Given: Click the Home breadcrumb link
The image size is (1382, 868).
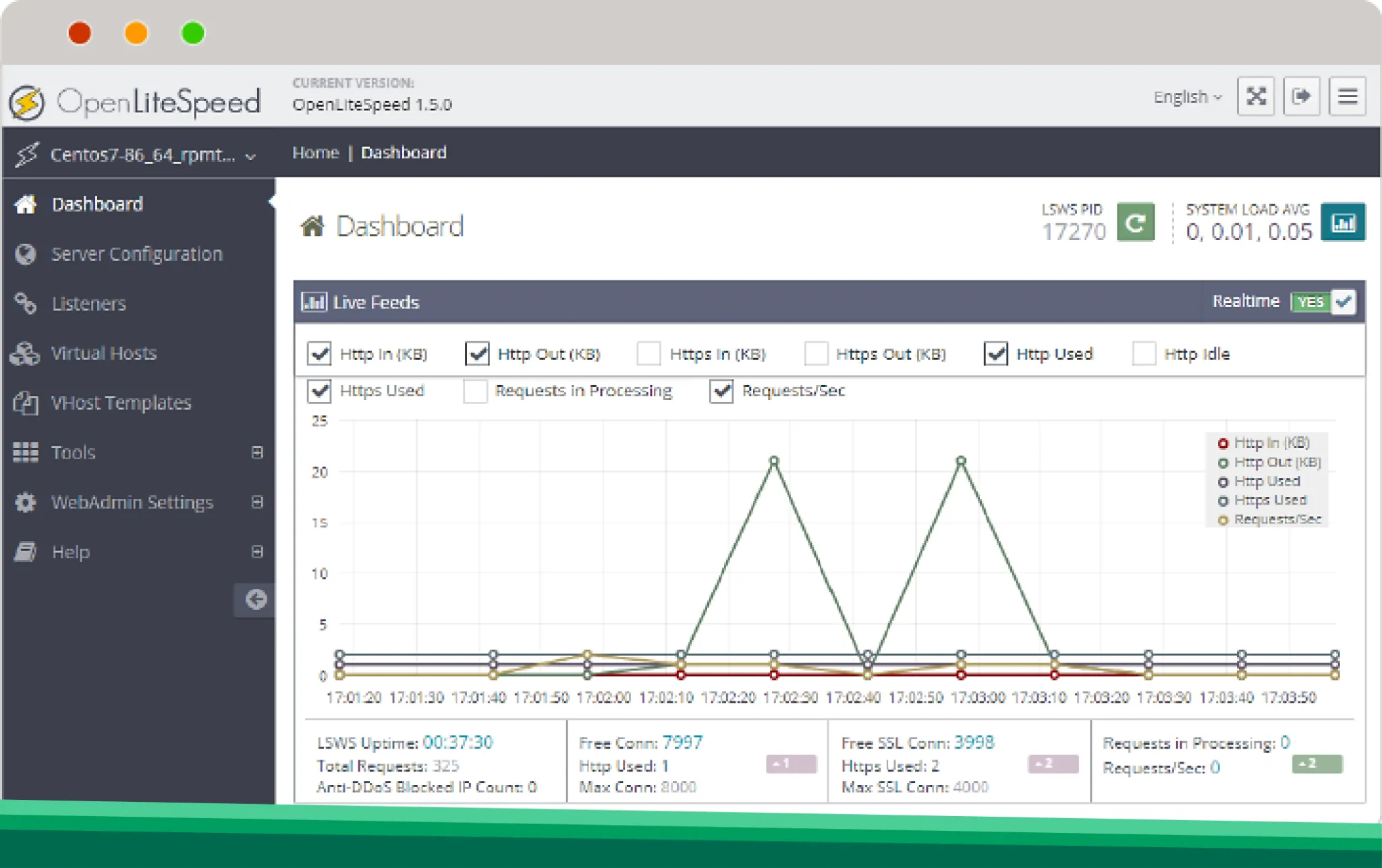Looking at the screenshot, I should point(316,152).
